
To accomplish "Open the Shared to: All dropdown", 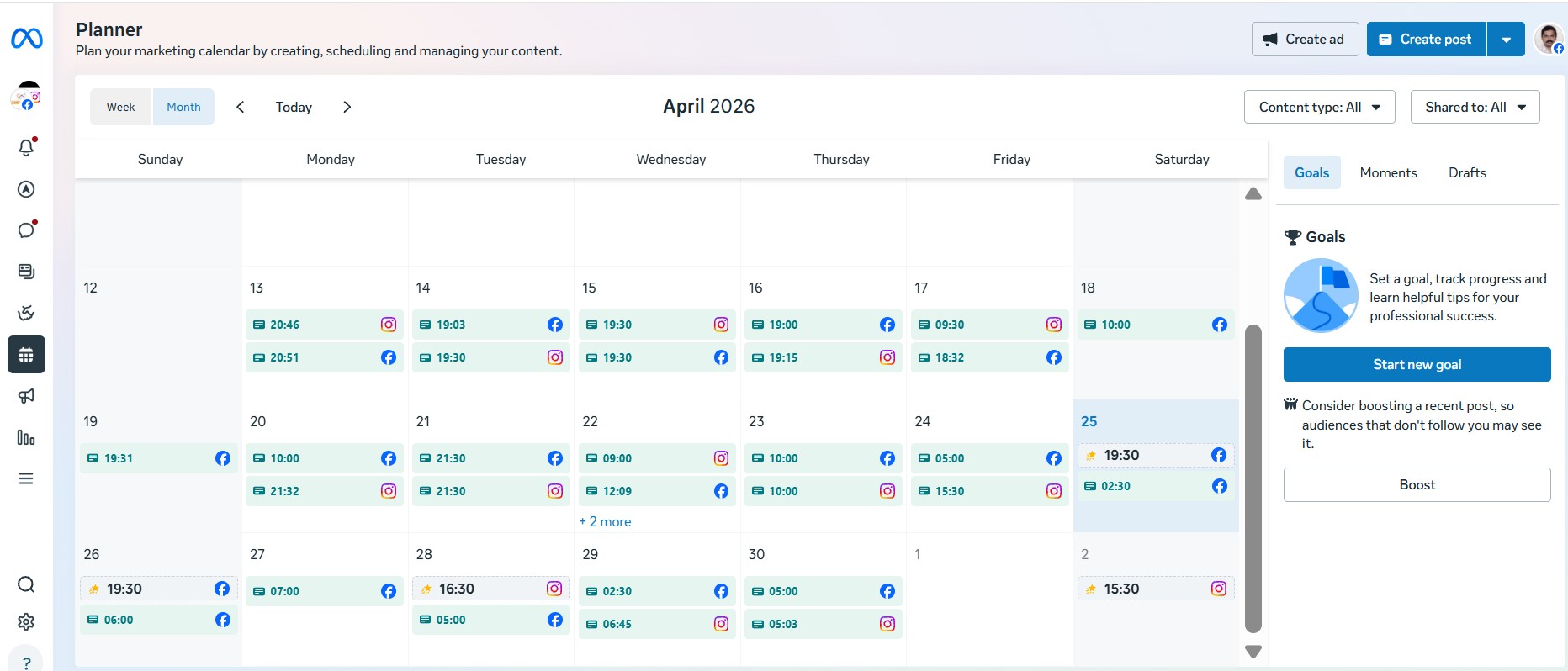I will click(1475, 107).
